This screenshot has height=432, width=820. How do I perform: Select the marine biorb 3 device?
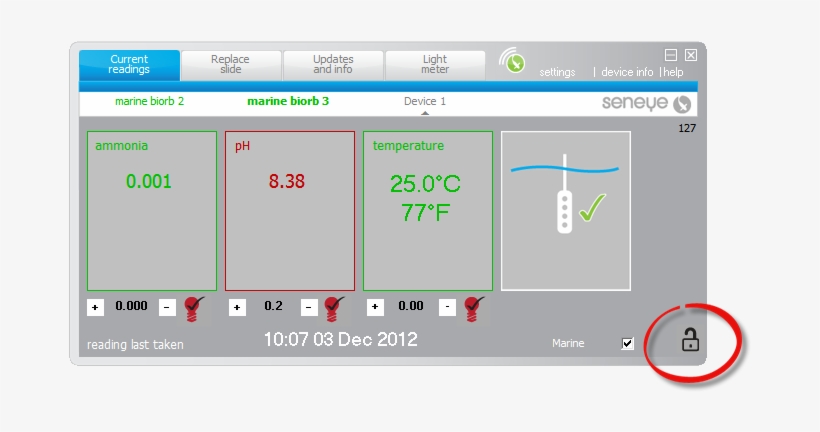[288, 101]
